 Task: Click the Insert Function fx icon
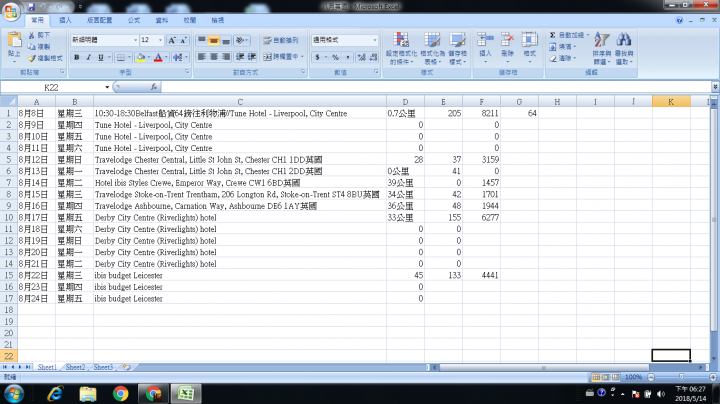pyautogui.click(x=154, y=87)
